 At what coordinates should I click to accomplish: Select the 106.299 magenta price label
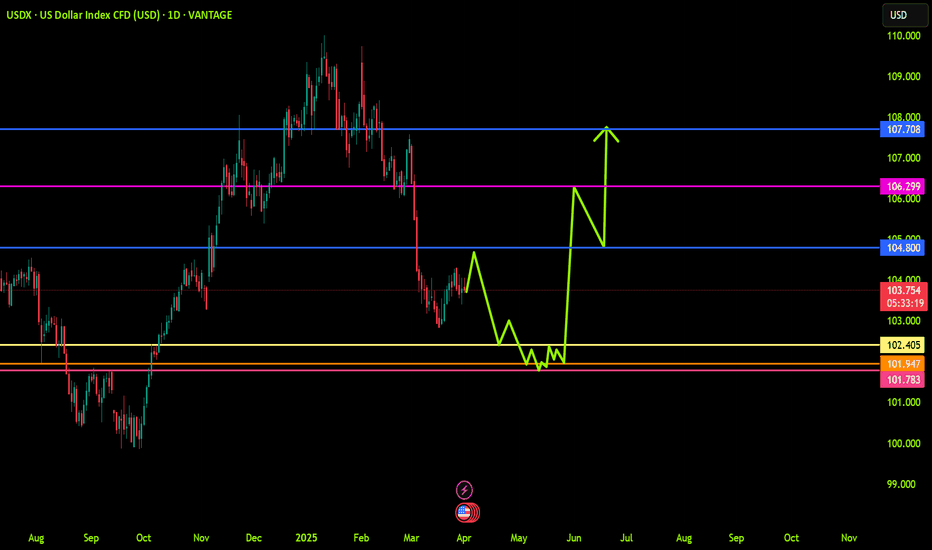[x=902, y=186]
